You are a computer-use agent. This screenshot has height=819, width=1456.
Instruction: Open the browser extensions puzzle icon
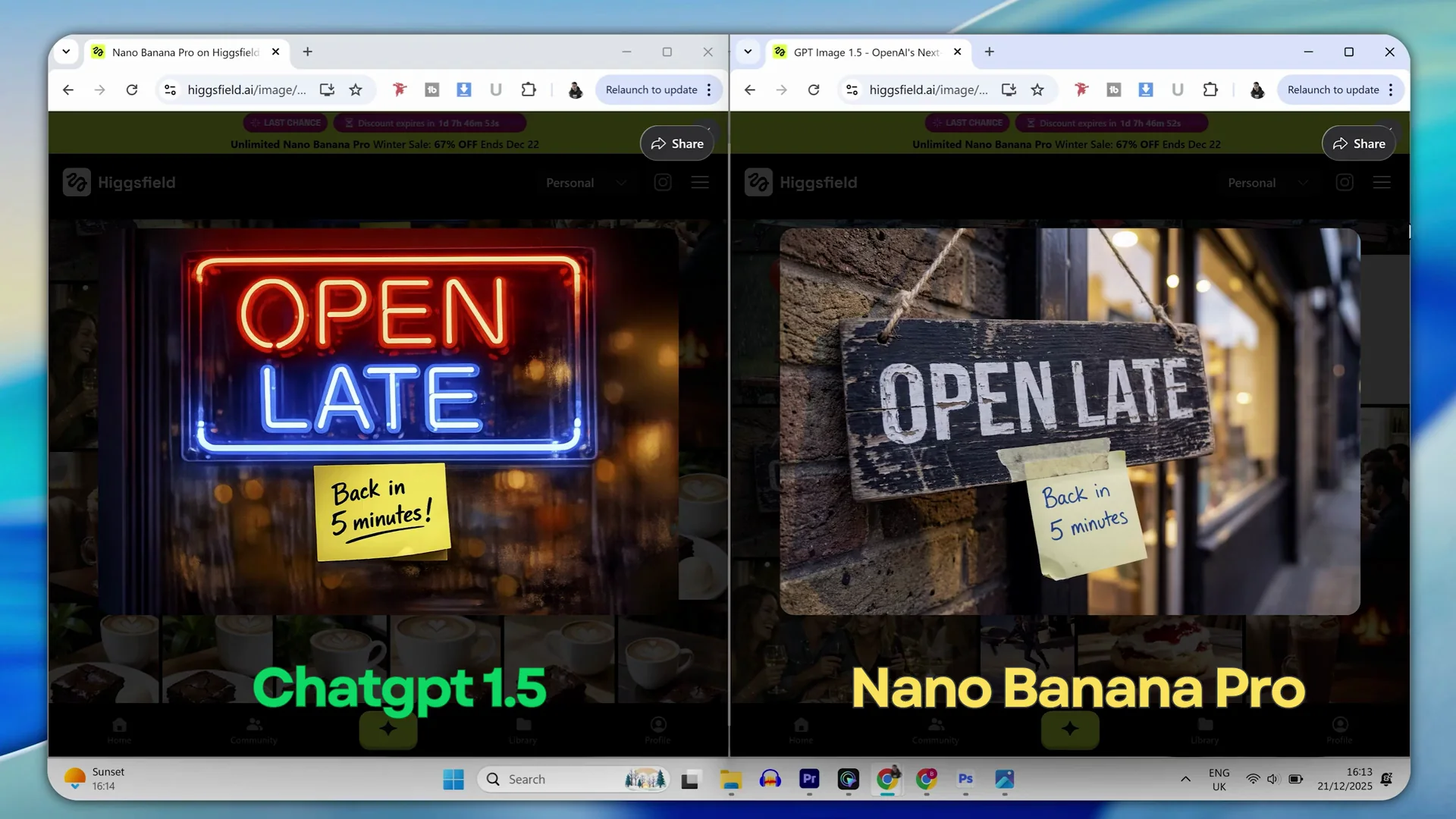[x=529, y=89]
